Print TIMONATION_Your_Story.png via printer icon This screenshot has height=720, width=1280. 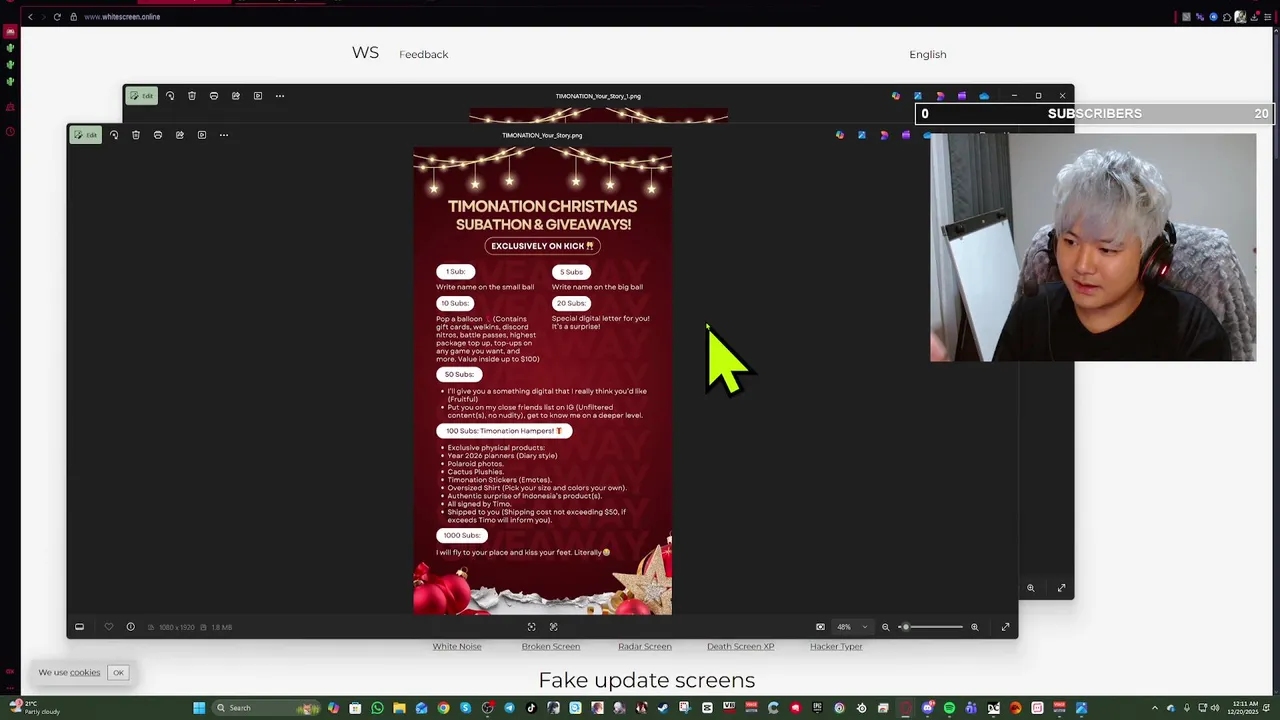pyautogui.click(x=158, y=135)
